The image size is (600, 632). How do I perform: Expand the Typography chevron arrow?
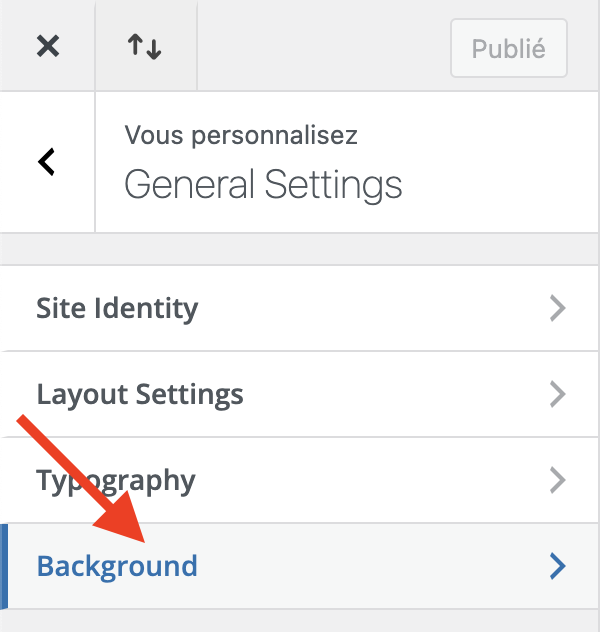558,480
